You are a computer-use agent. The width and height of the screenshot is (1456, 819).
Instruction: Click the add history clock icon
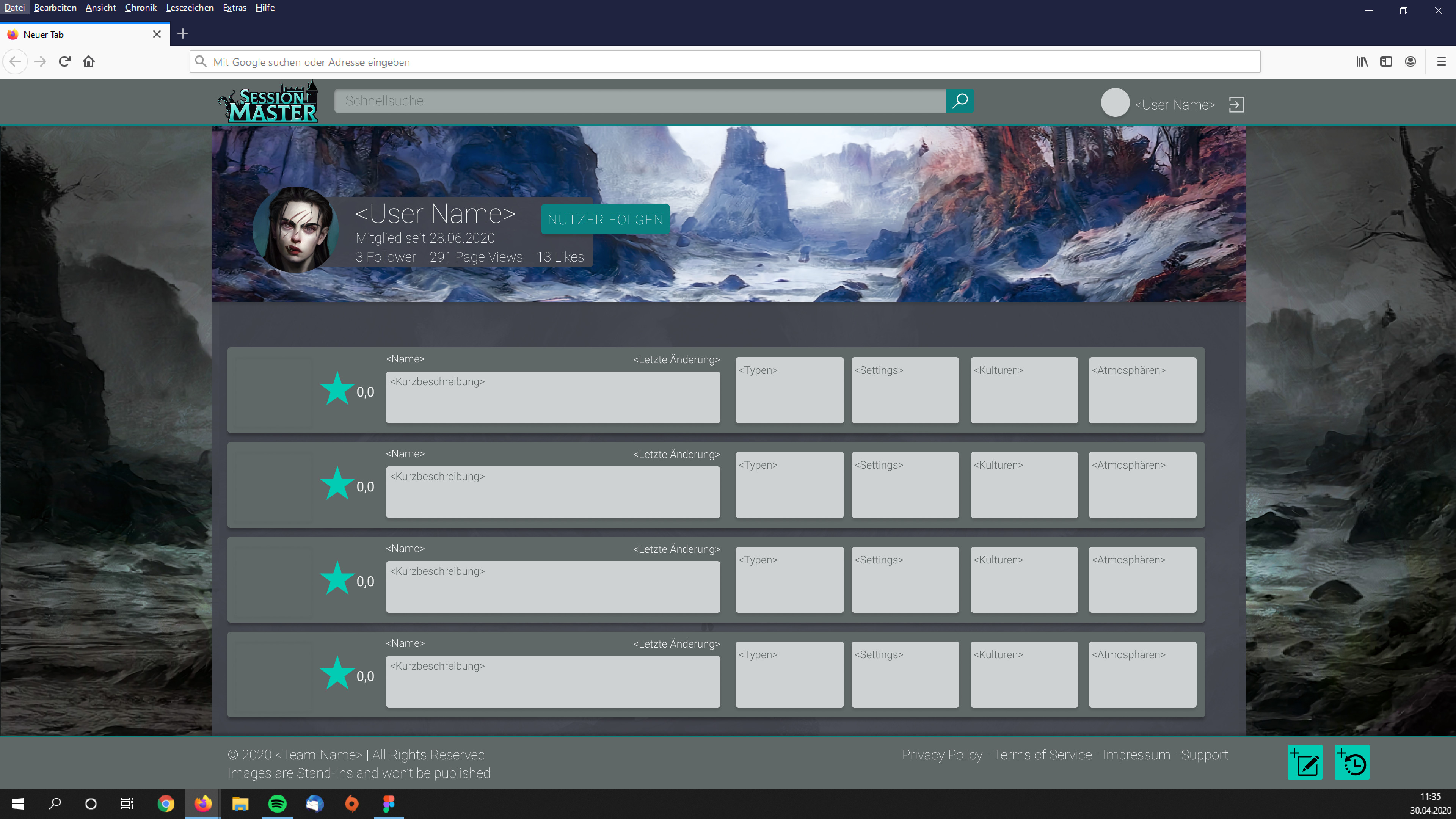point(1351,762)
